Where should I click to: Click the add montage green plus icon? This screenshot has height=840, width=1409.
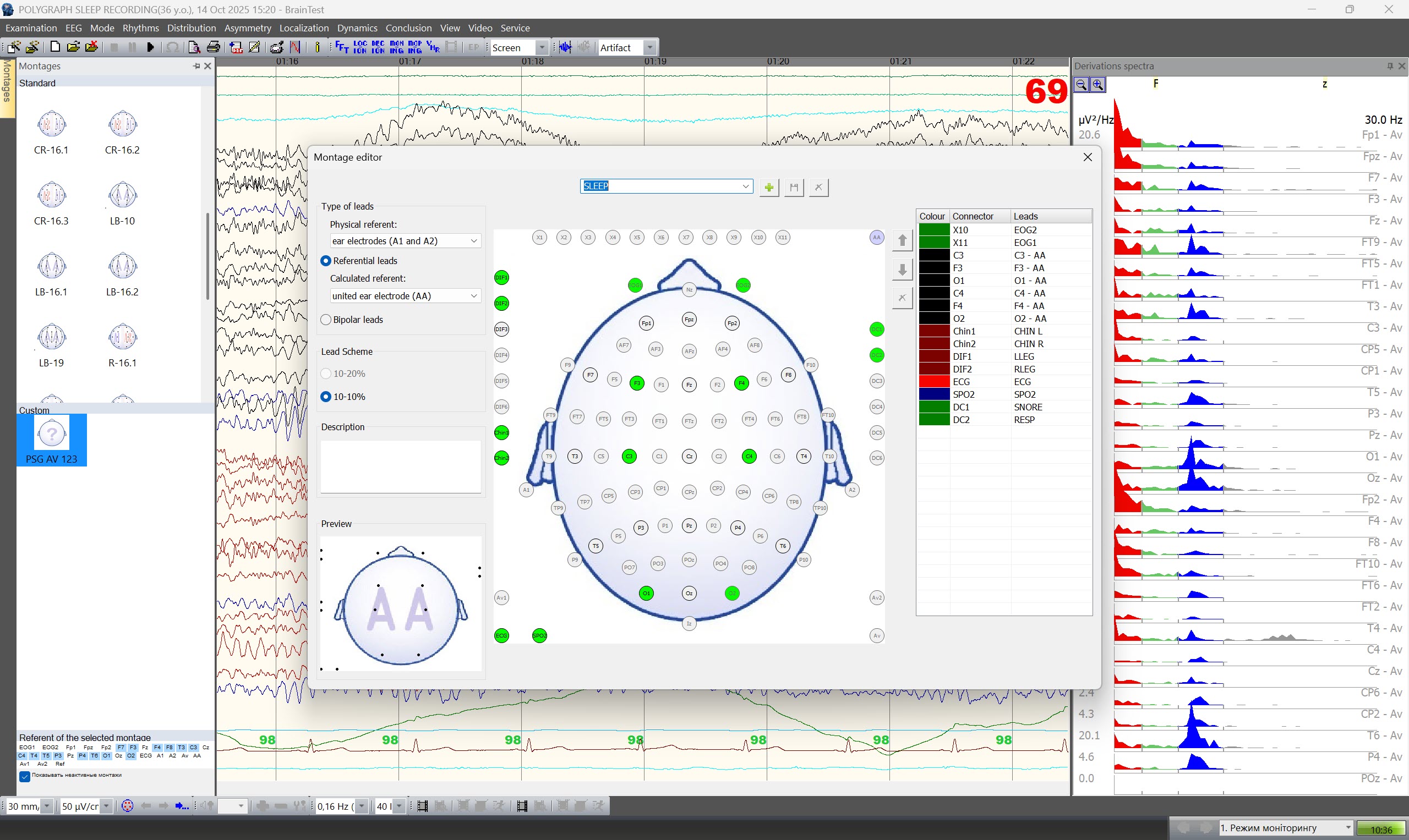[x=768, y=188]
